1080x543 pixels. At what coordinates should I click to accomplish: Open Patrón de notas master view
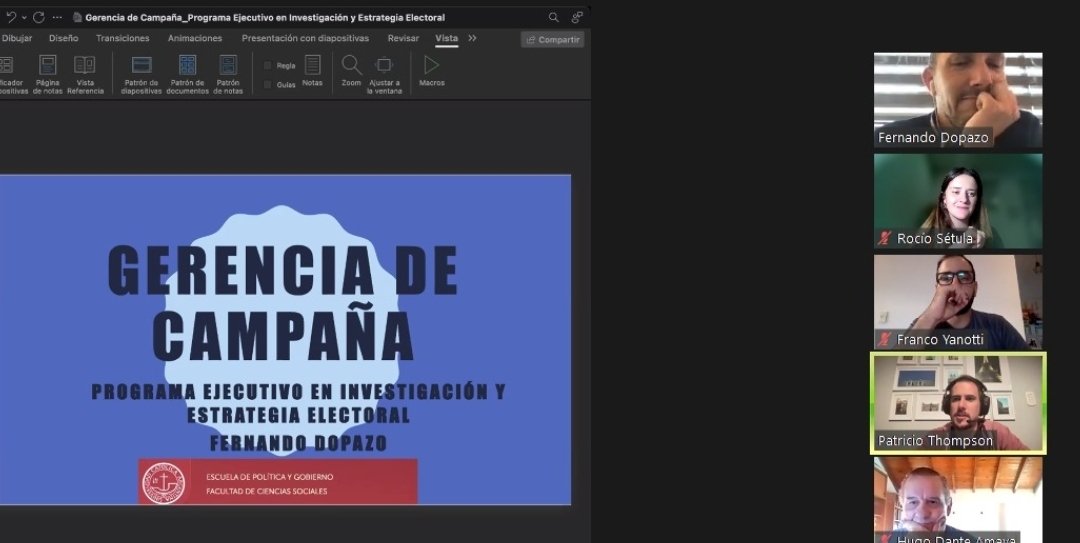pyautogui.click(x=228, y=74)
